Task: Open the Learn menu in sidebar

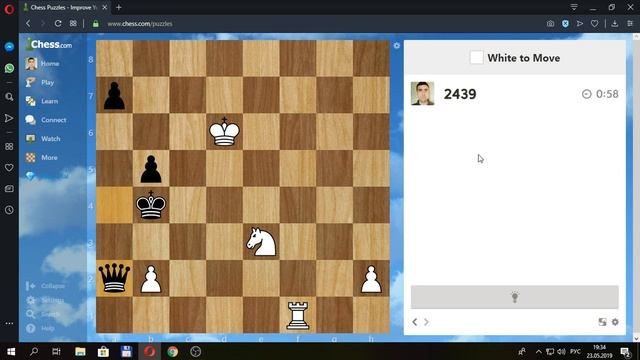Action: [x=42, y=101]
